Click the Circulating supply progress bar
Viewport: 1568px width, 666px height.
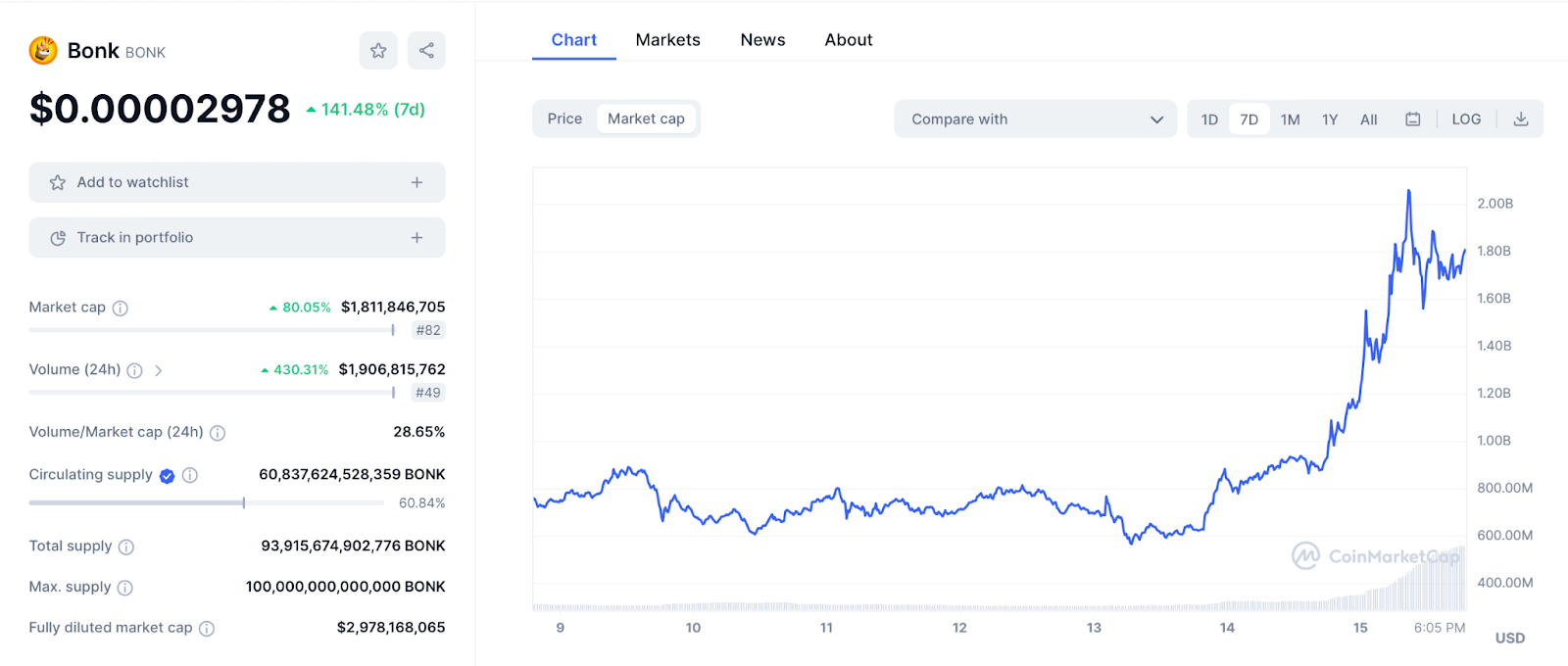[x=206, y=503]
